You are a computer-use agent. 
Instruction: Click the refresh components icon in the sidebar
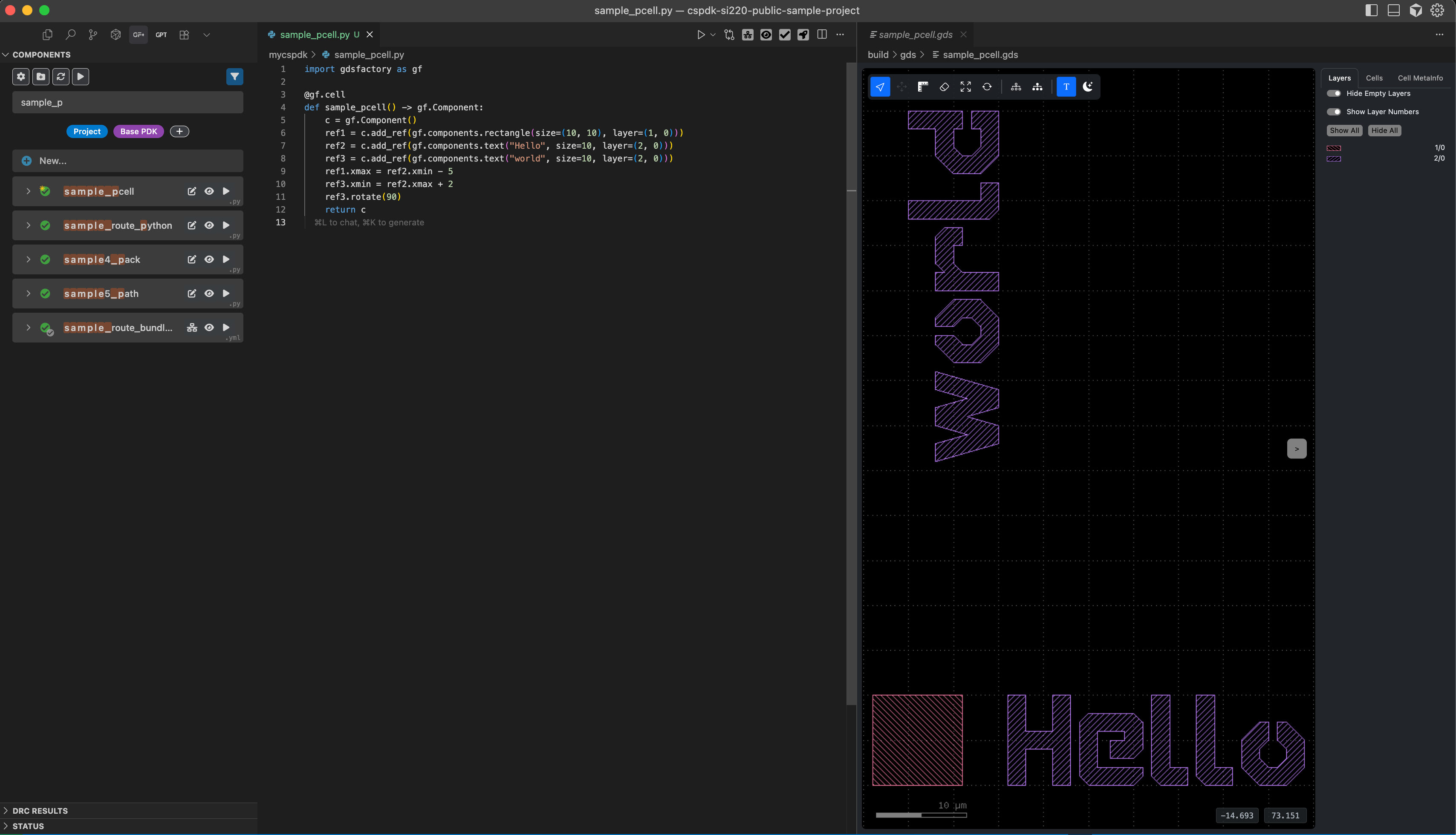tap(61, 76)
